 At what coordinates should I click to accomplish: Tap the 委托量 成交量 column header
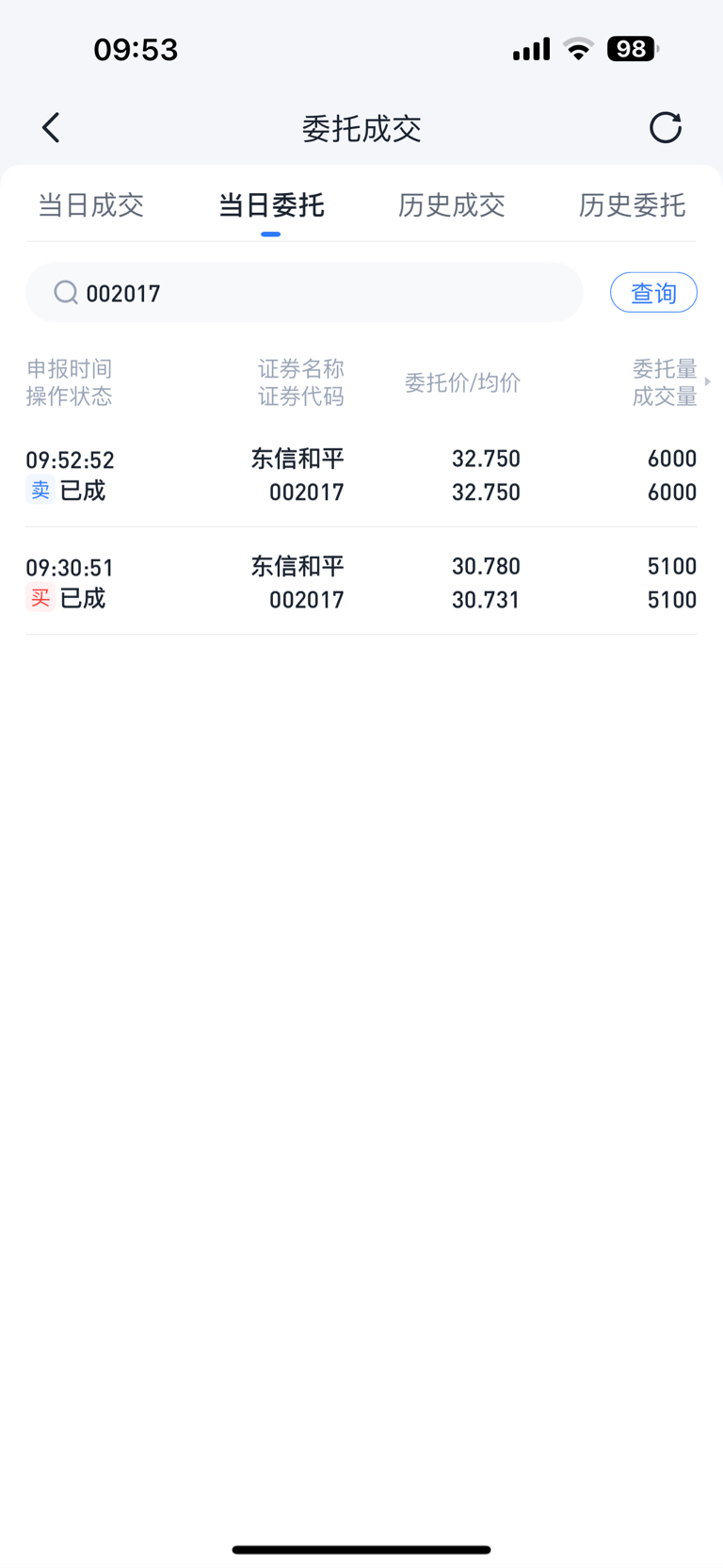(x=665, y=382)
